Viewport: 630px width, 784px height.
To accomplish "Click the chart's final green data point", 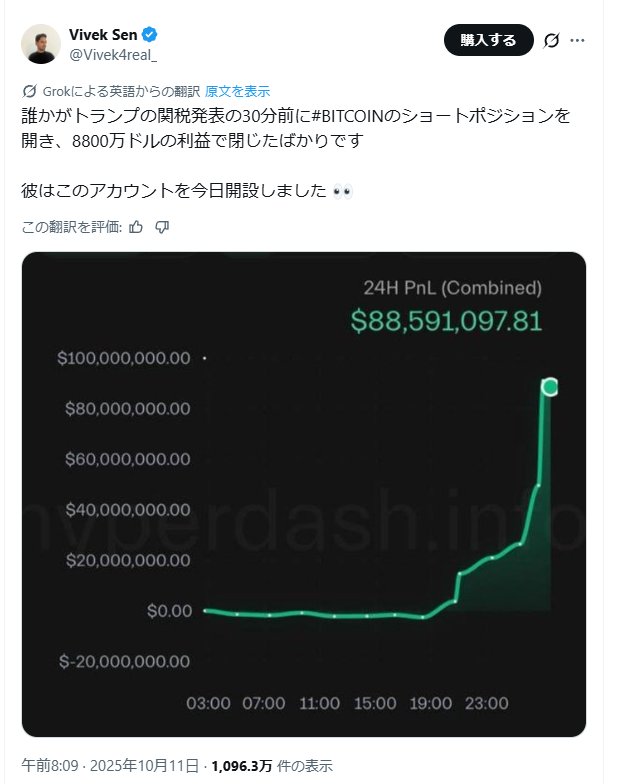I will pos(549,387).
